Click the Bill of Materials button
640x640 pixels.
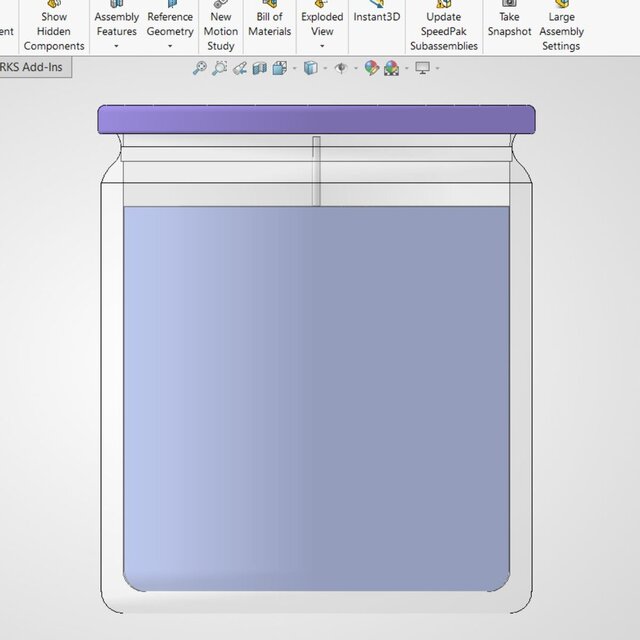(269, 25)
